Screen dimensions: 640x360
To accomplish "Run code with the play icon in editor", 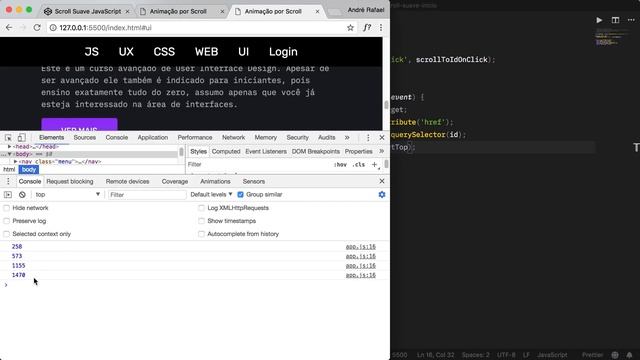I will [599, 20].
